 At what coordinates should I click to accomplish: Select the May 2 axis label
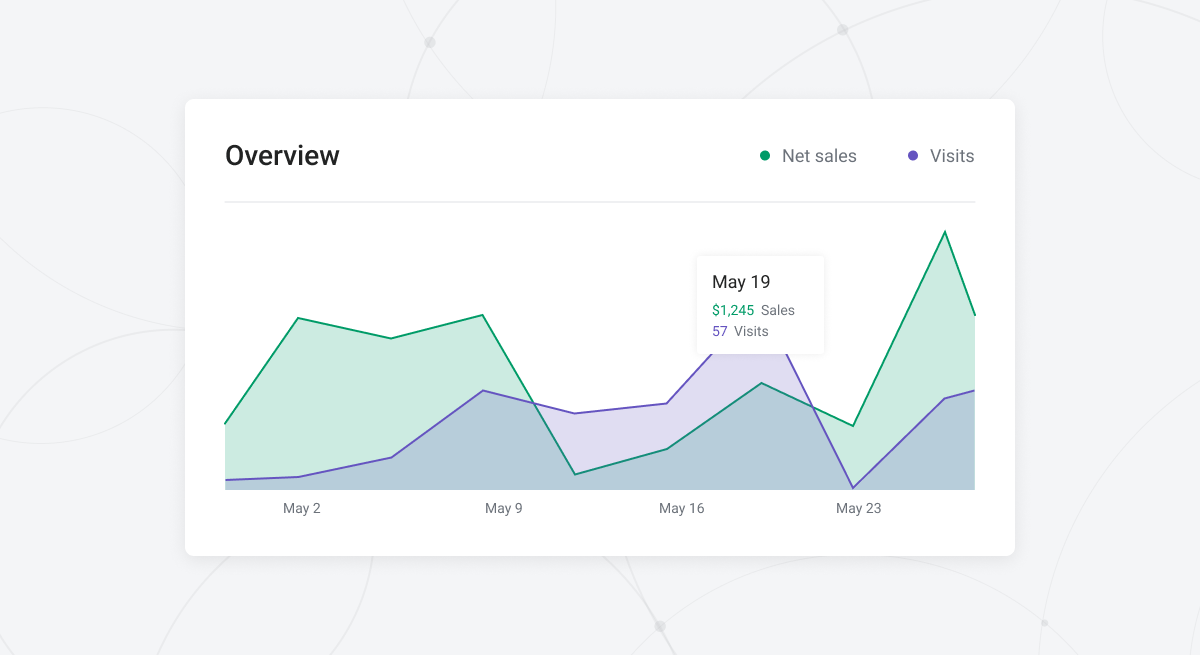[302, 508]
